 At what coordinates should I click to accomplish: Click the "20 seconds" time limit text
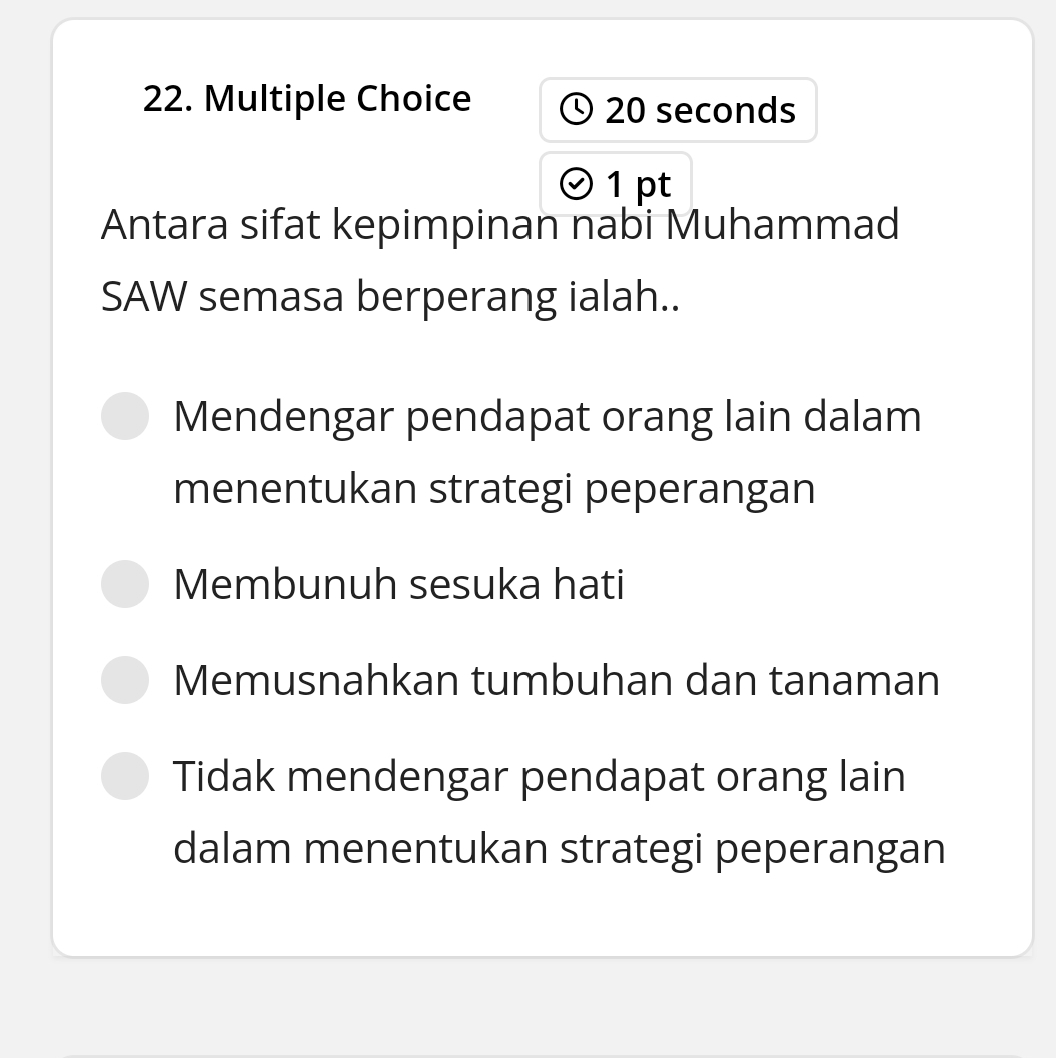pyautogui.click(x=700, y=110)
